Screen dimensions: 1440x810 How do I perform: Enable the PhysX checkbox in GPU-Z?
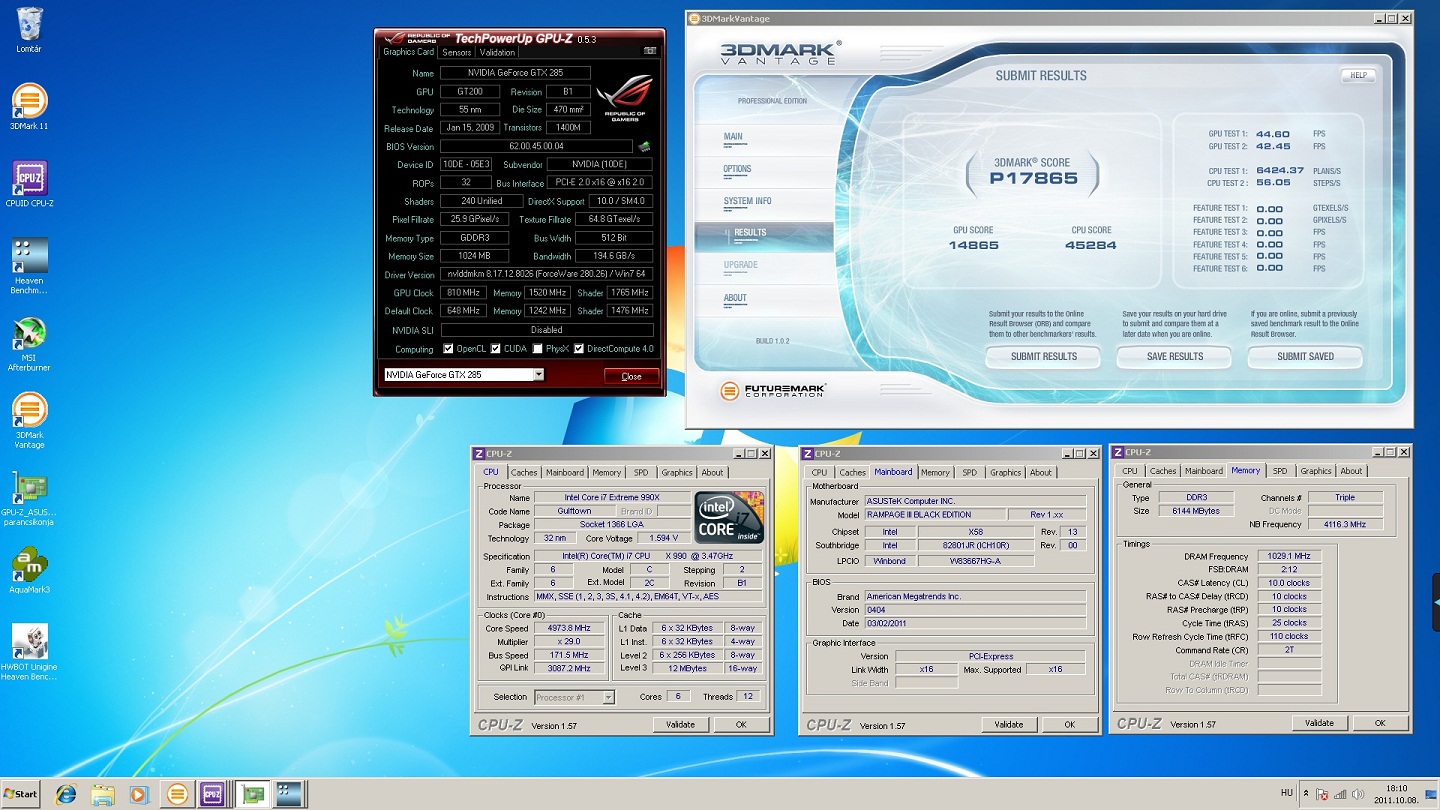[538, 349]
